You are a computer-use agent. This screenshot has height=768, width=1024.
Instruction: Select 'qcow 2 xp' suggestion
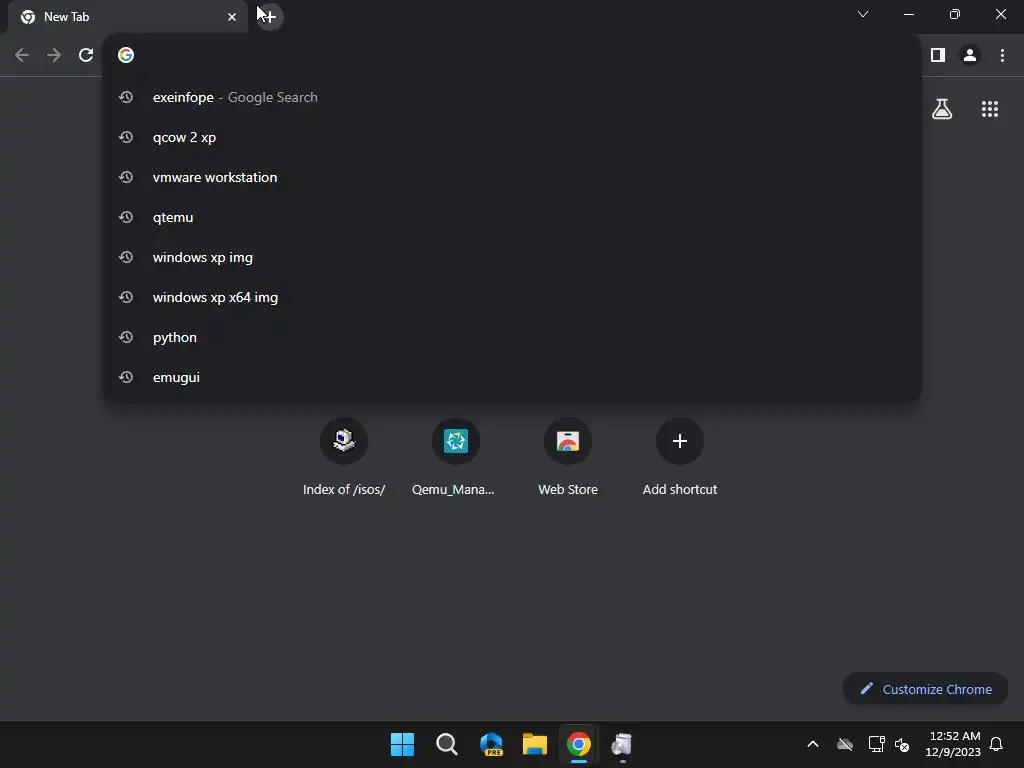pos(512,137)
